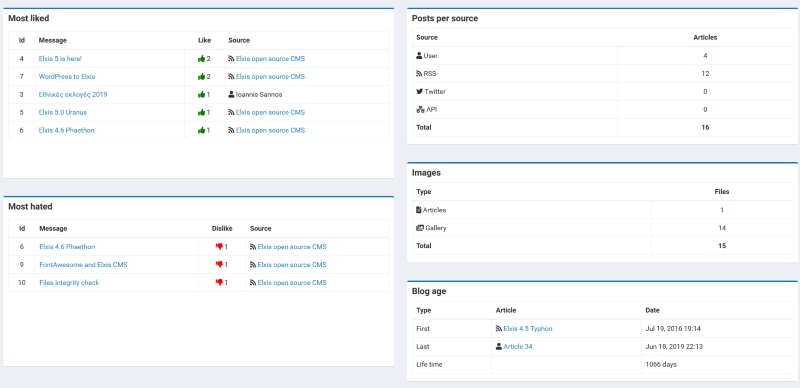This screenshot has width=800, height=388.
Task: Open 'FontAwesome and Elxis CMS' message
Action: point(83,264)
